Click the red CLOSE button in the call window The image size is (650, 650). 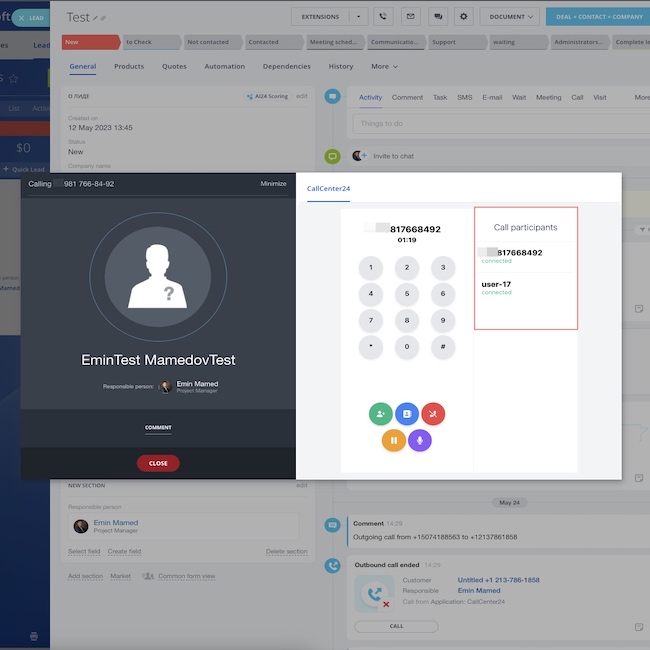(158, 463)
